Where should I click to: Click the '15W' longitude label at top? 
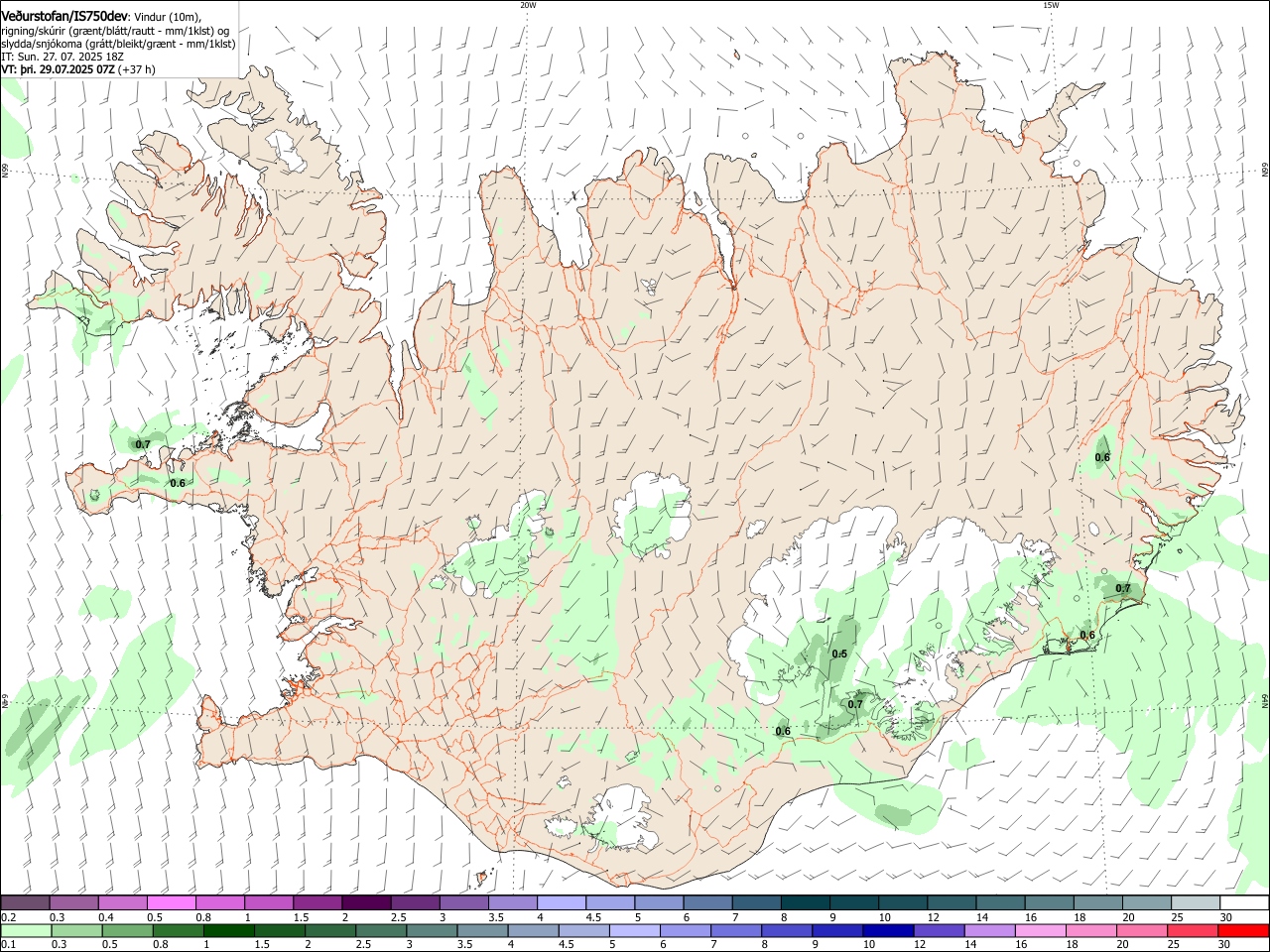pyautogui.click(x=1051, y=5)
